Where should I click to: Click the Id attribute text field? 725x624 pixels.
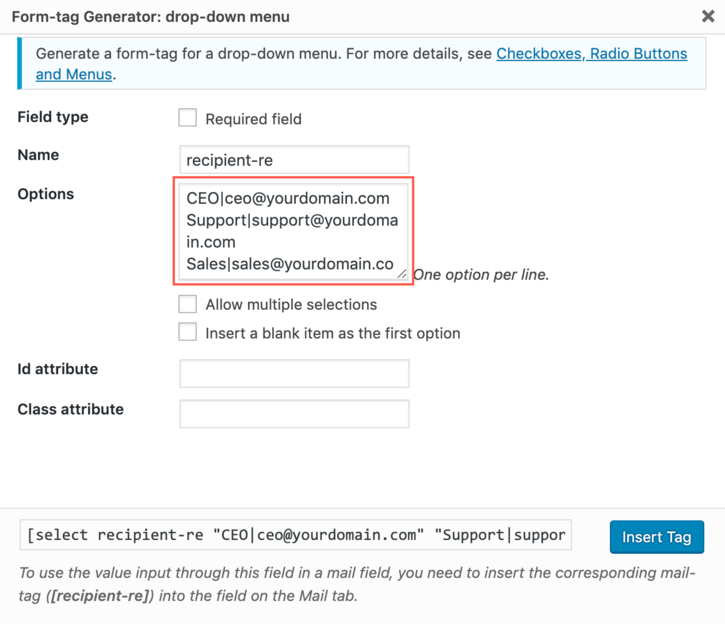tap(294, 374)
